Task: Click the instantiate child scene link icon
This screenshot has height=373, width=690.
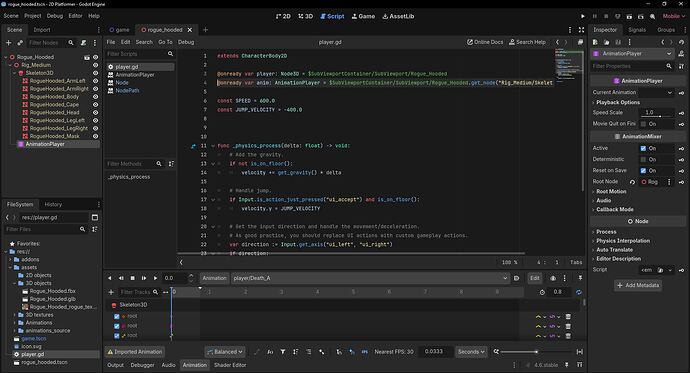Action: coord(20,43)
